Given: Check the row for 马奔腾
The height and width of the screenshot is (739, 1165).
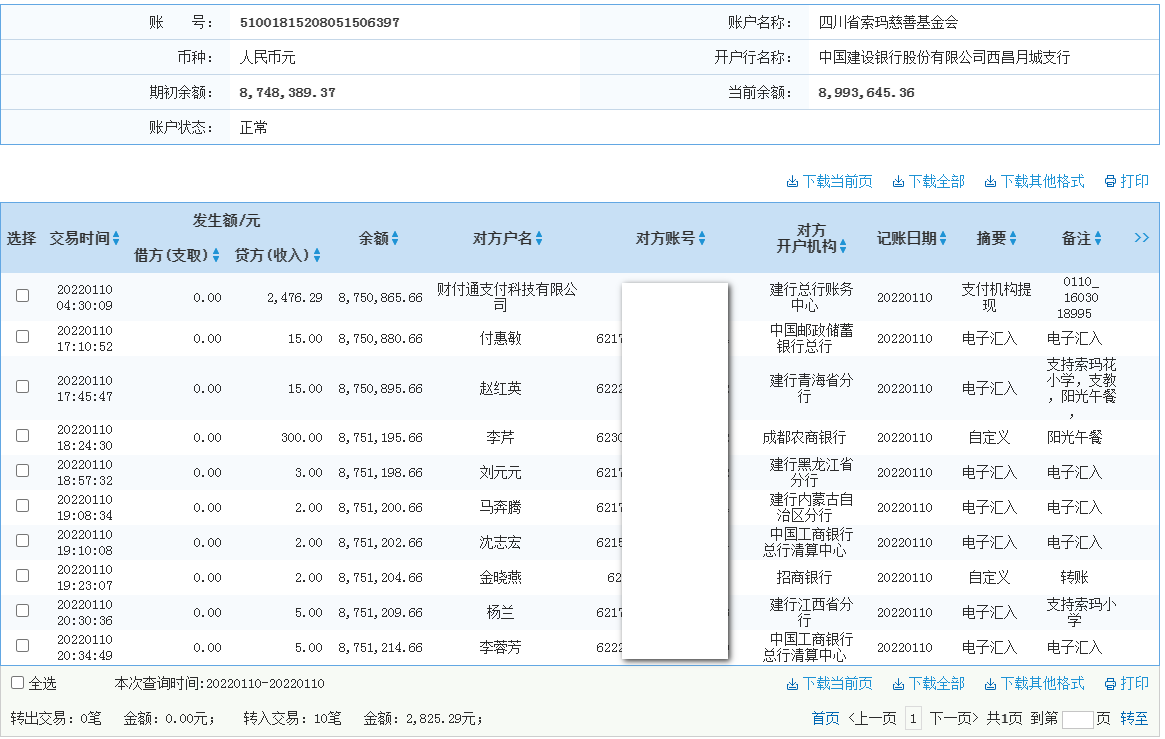Looking at the screenshot, I should pyautogui.click(x=23, y=506).
